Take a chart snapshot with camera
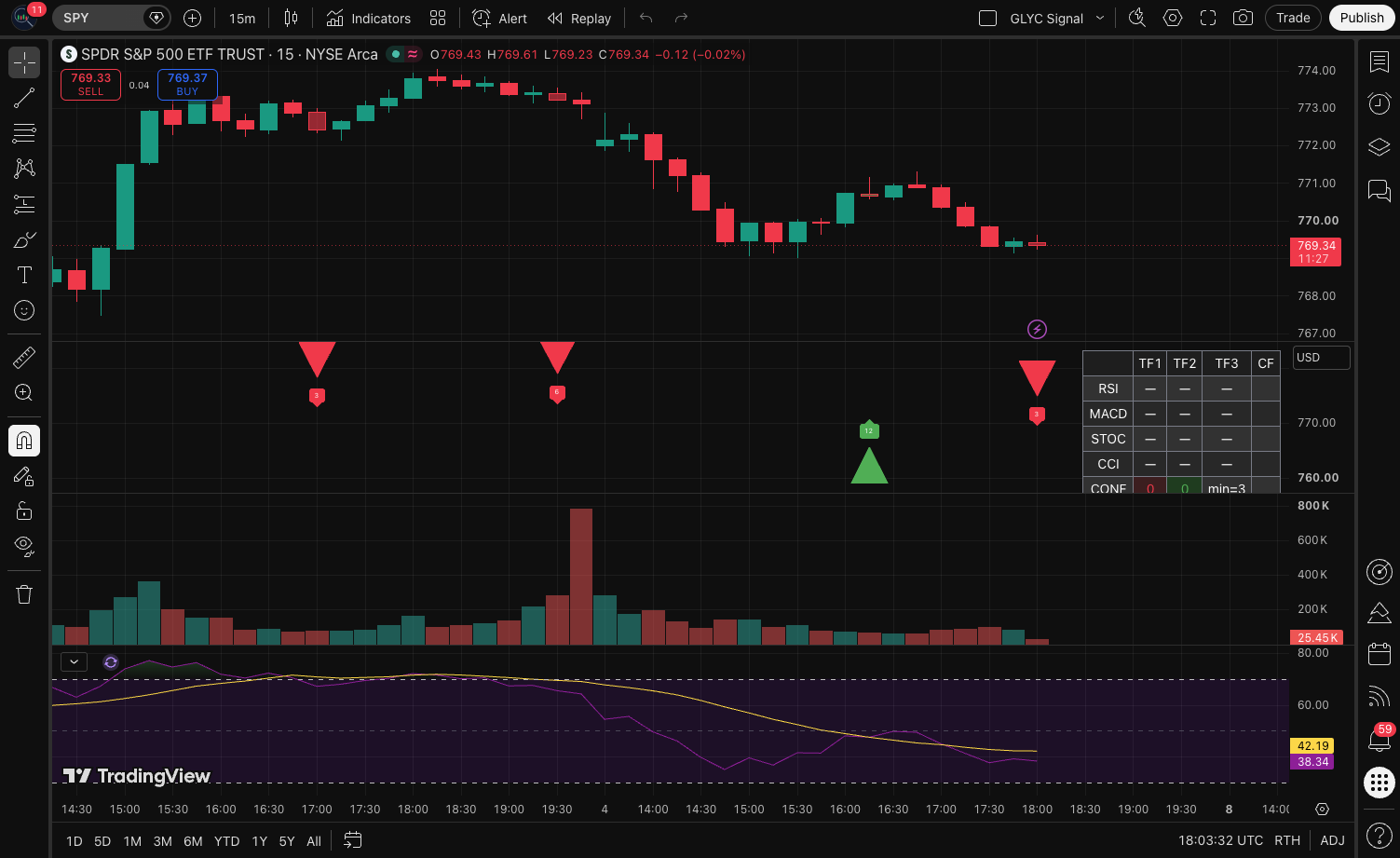This screenshot has height=858, width=1400. click(x=1243, y=18)
